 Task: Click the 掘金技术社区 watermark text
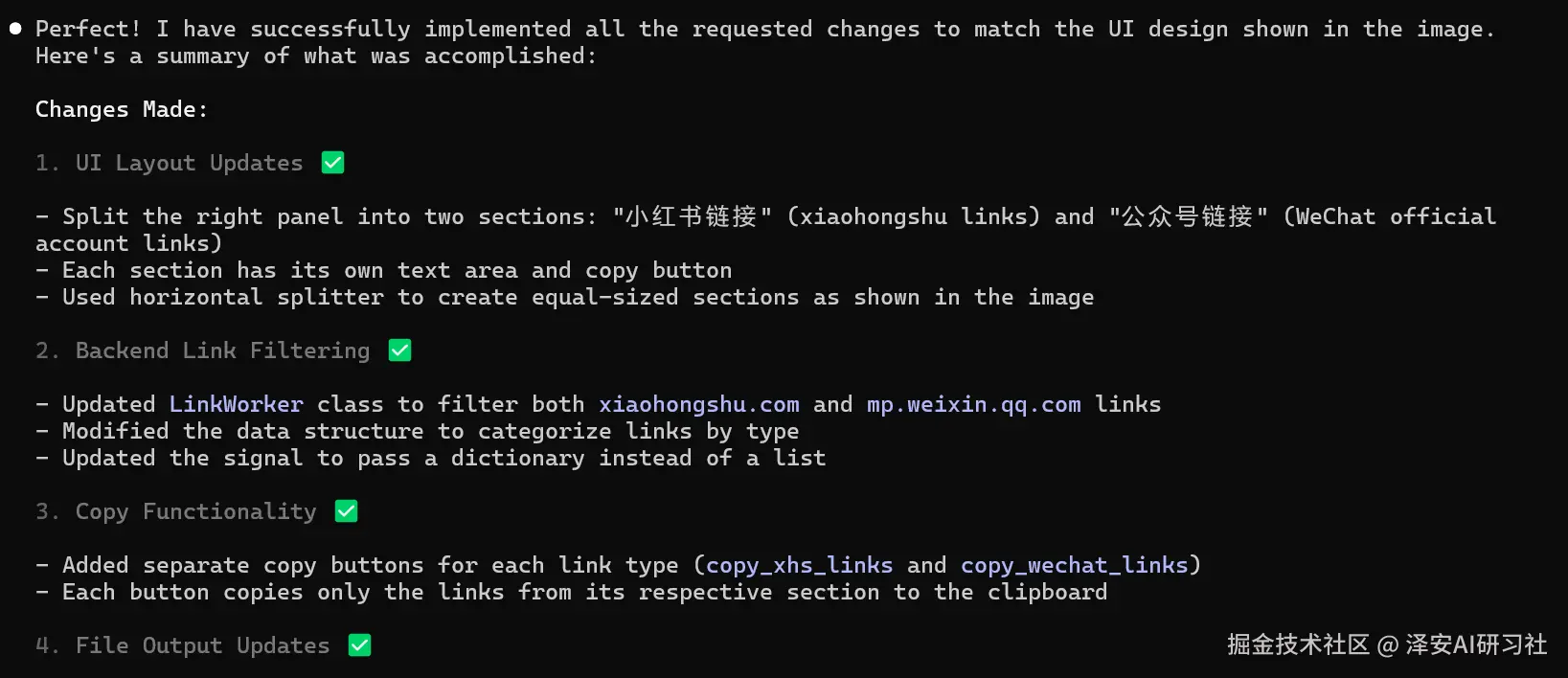[x=1298, y=644]
